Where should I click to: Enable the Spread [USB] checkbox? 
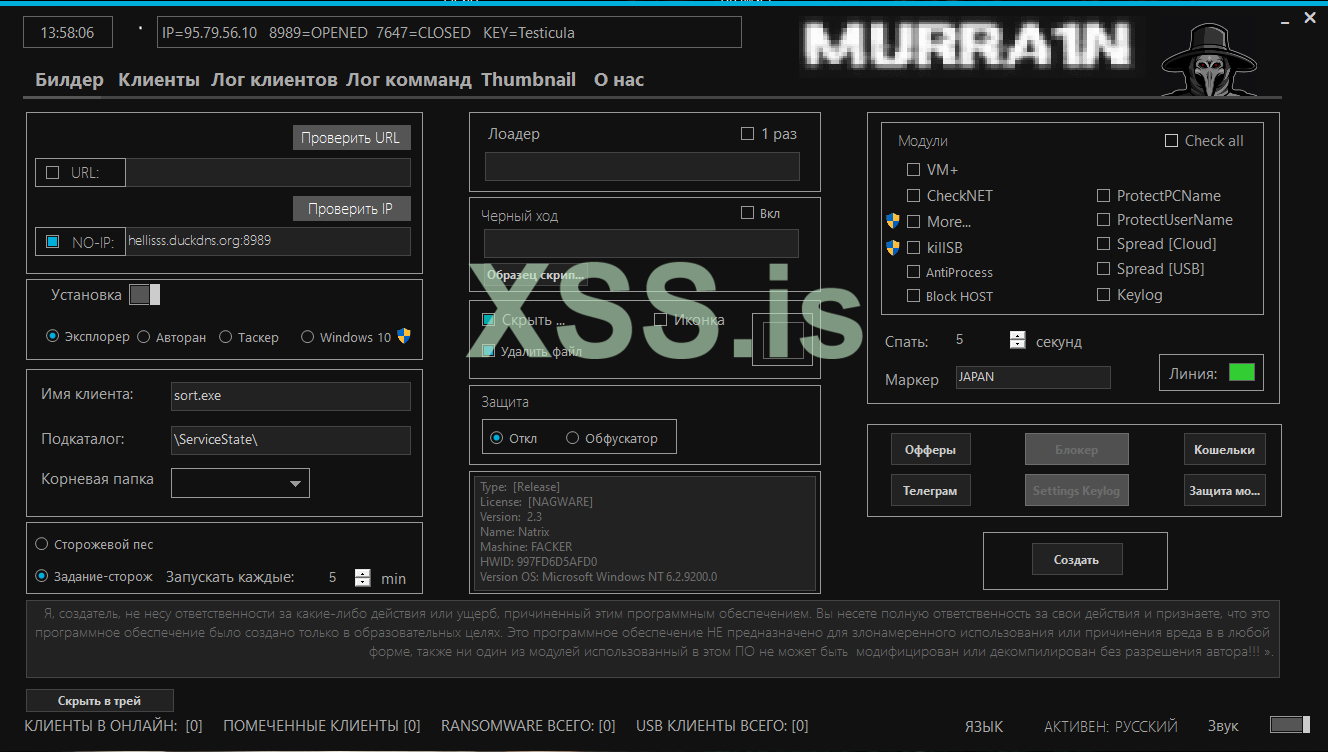coord(1103,269)
